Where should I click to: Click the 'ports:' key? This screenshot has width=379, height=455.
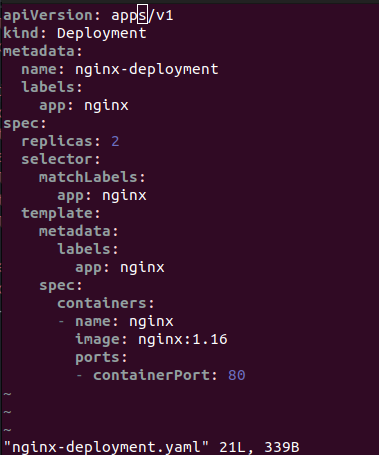click(x=101, y=357)
